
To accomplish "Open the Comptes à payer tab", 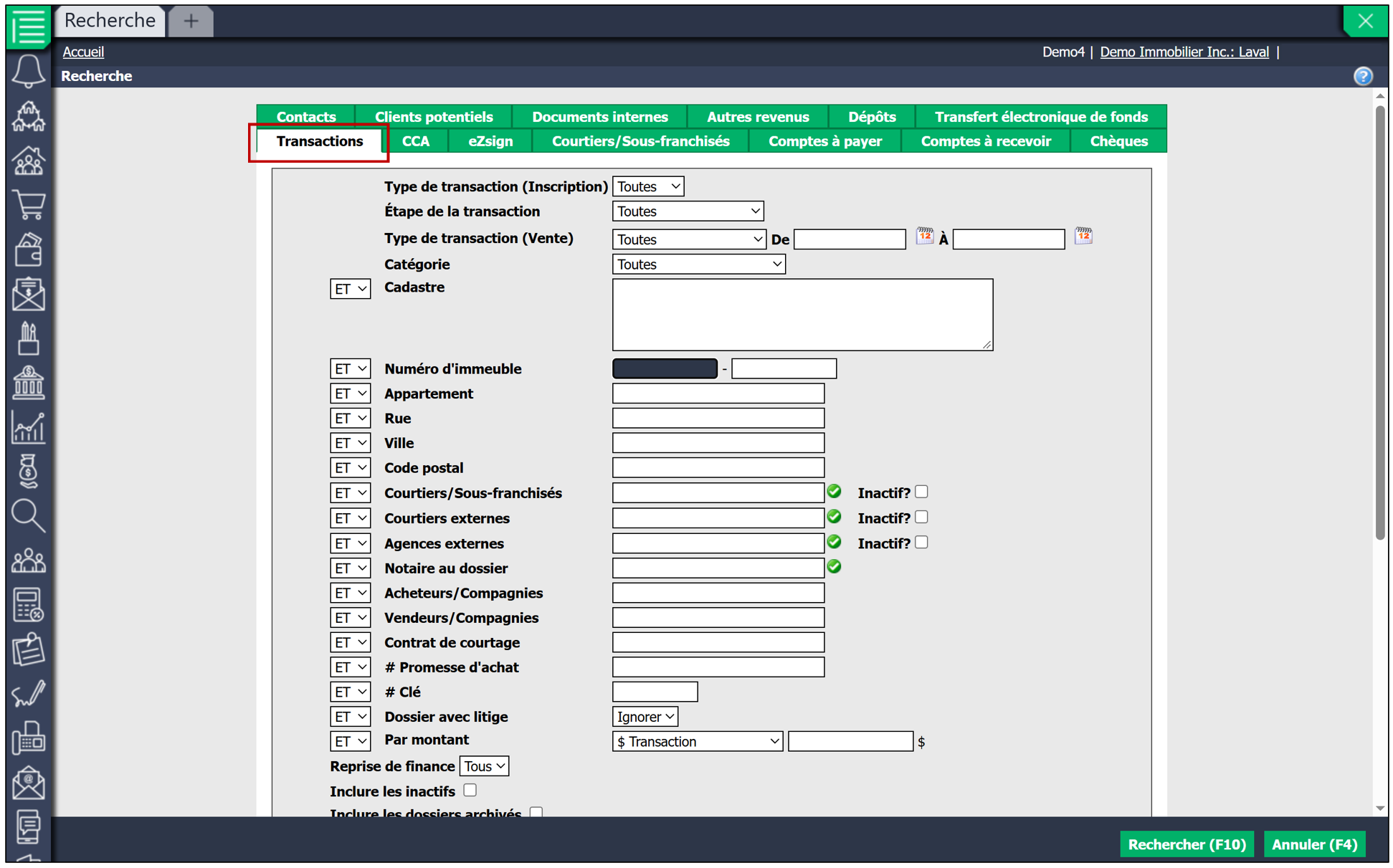I will pos(824,141).
